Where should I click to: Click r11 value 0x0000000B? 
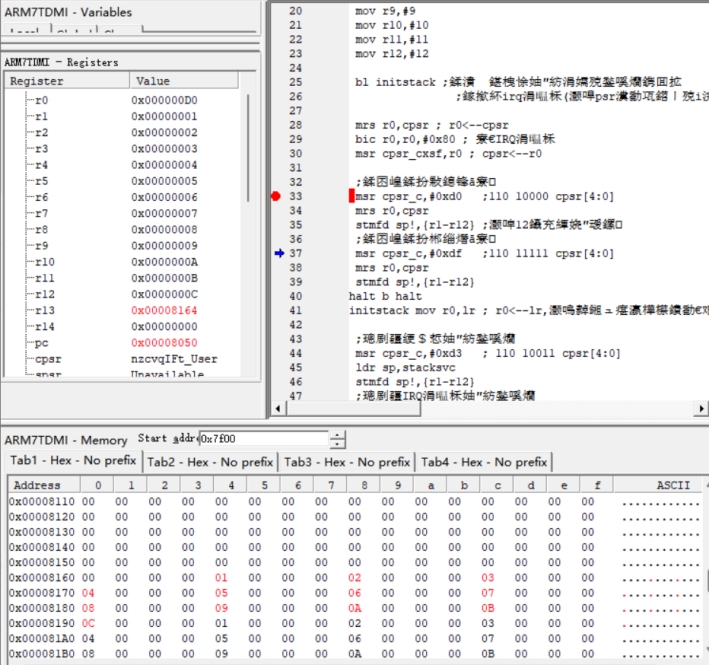point(164,278)
